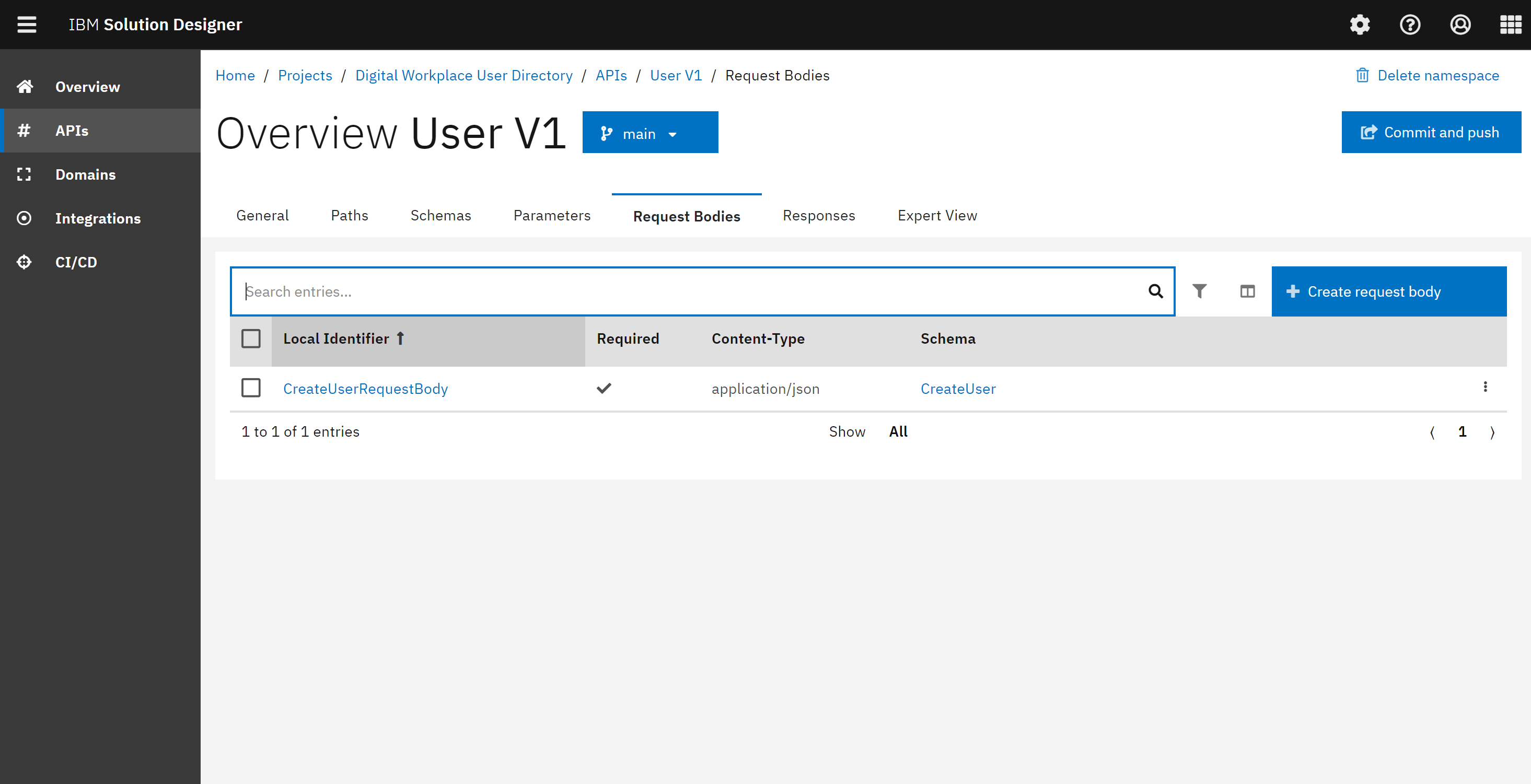Screen dimensions: 1531x784
Task: Open the app switcher grid icon
Action: (1510, 25)
